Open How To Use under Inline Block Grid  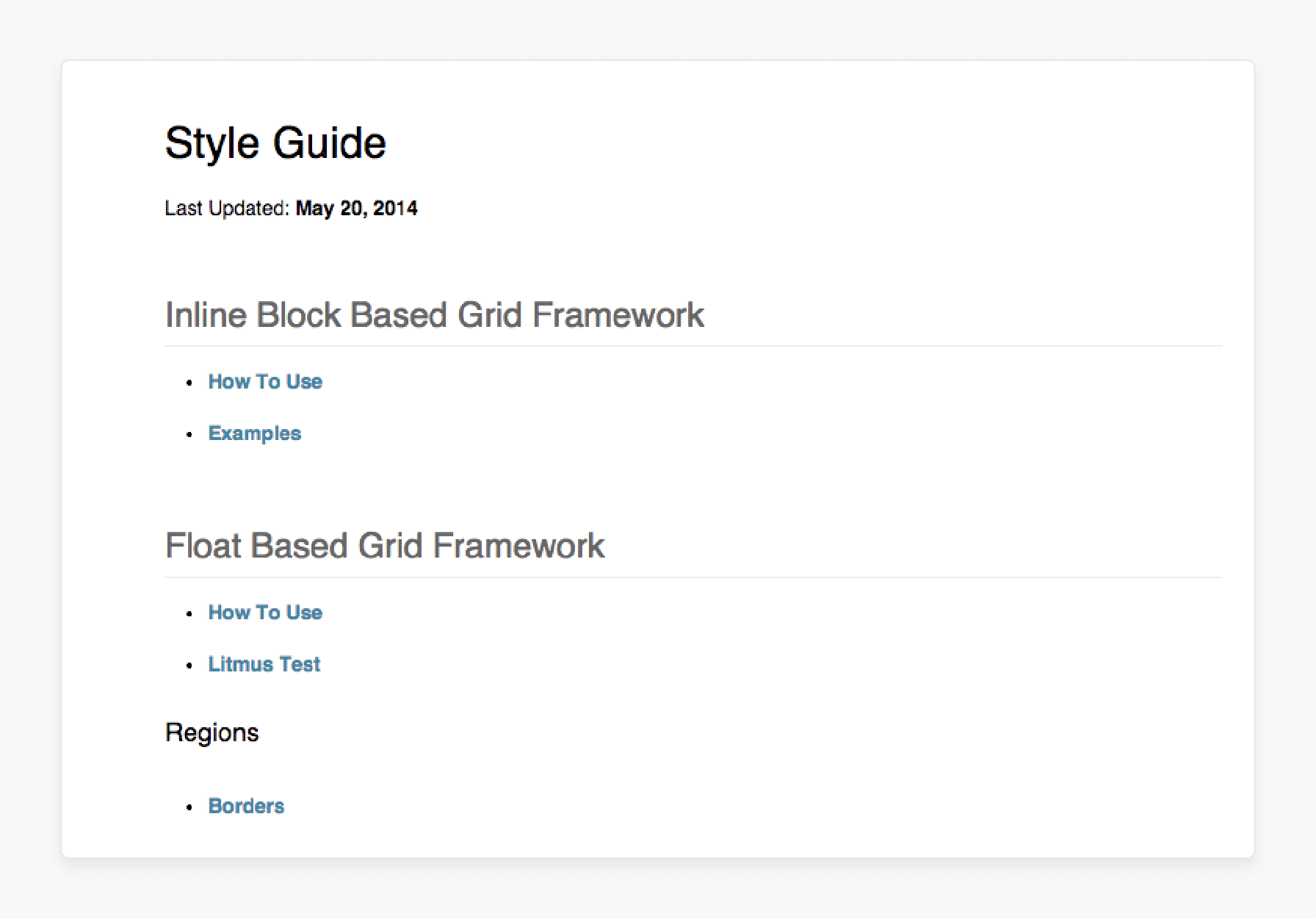click(265, 382)
